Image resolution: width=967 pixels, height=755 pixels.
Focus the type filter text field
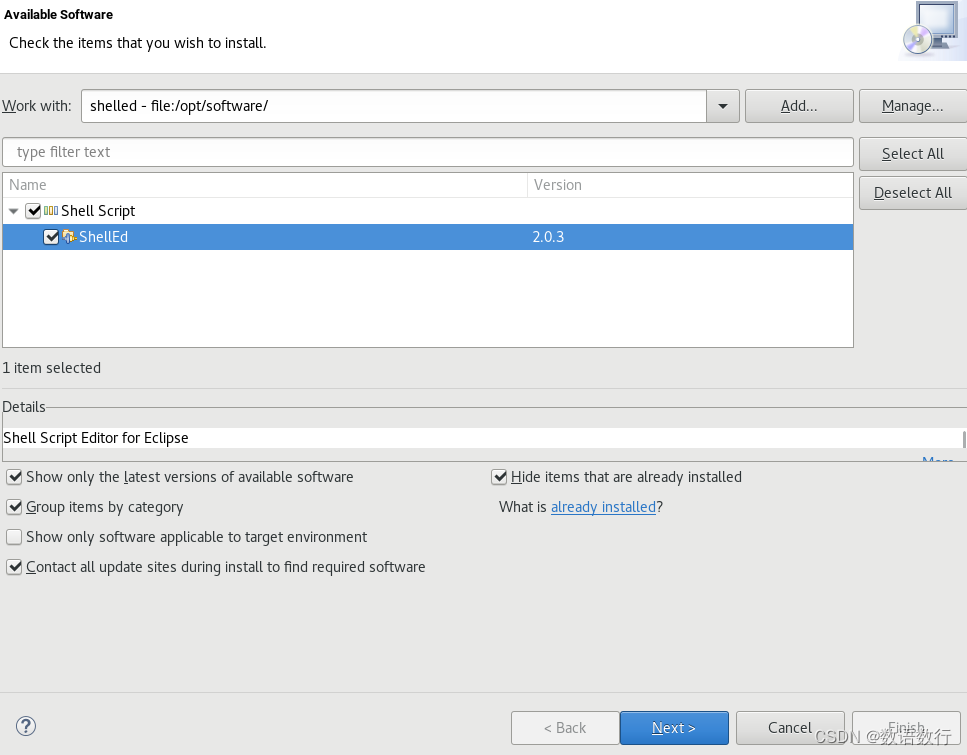click(428, 152)
